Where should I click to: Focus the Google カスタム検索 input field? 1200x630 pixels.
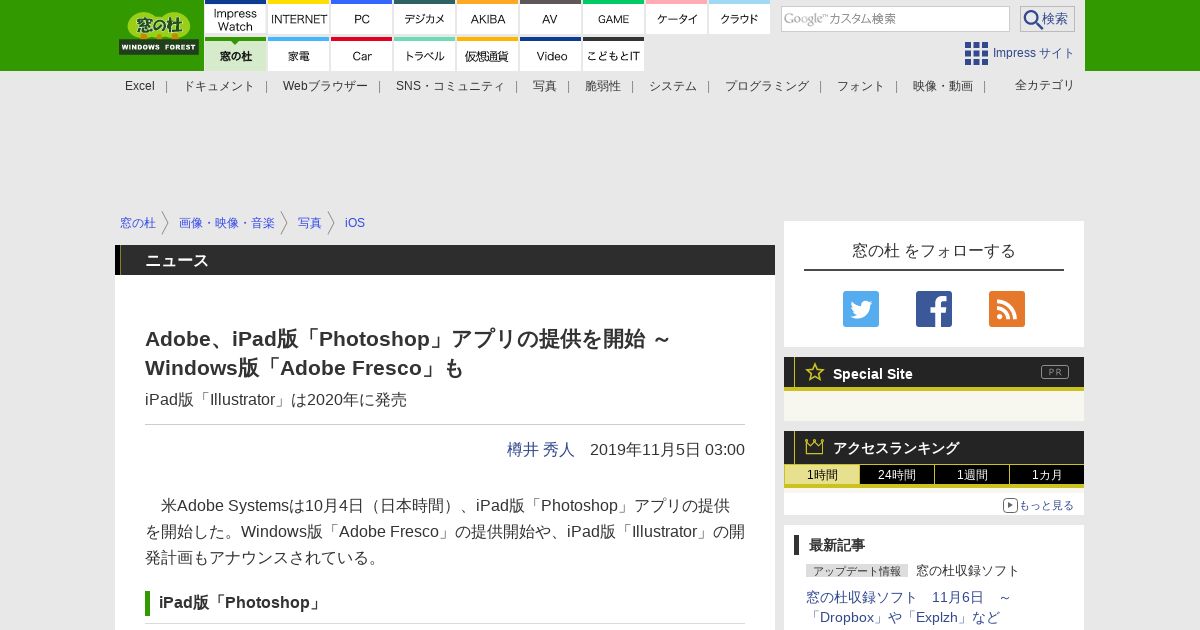pos(895,19)
